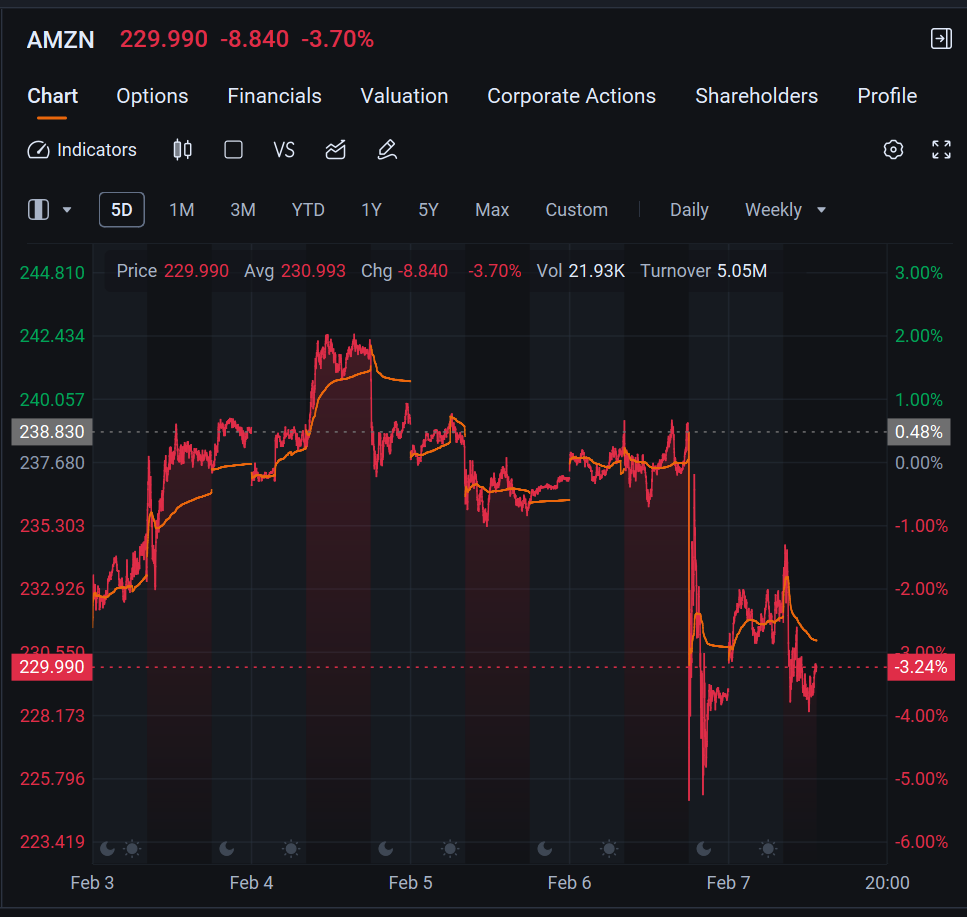Click the 238.830 crosshair price label
The image size is (967, 917).
tap(52, 432)
